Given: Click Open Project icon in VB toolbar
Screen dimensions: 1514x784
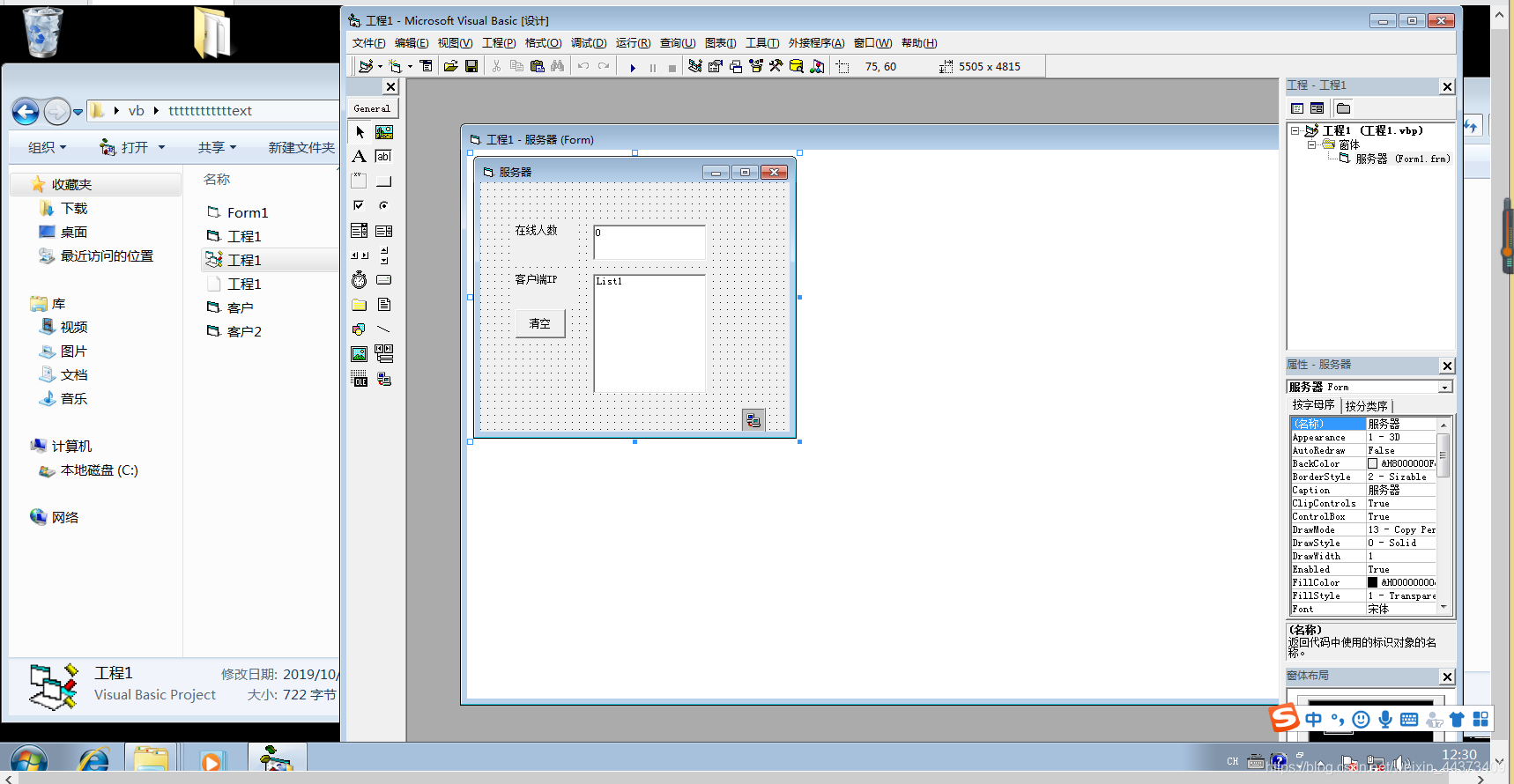Looking at the screenshot, I should pos(451,66).
